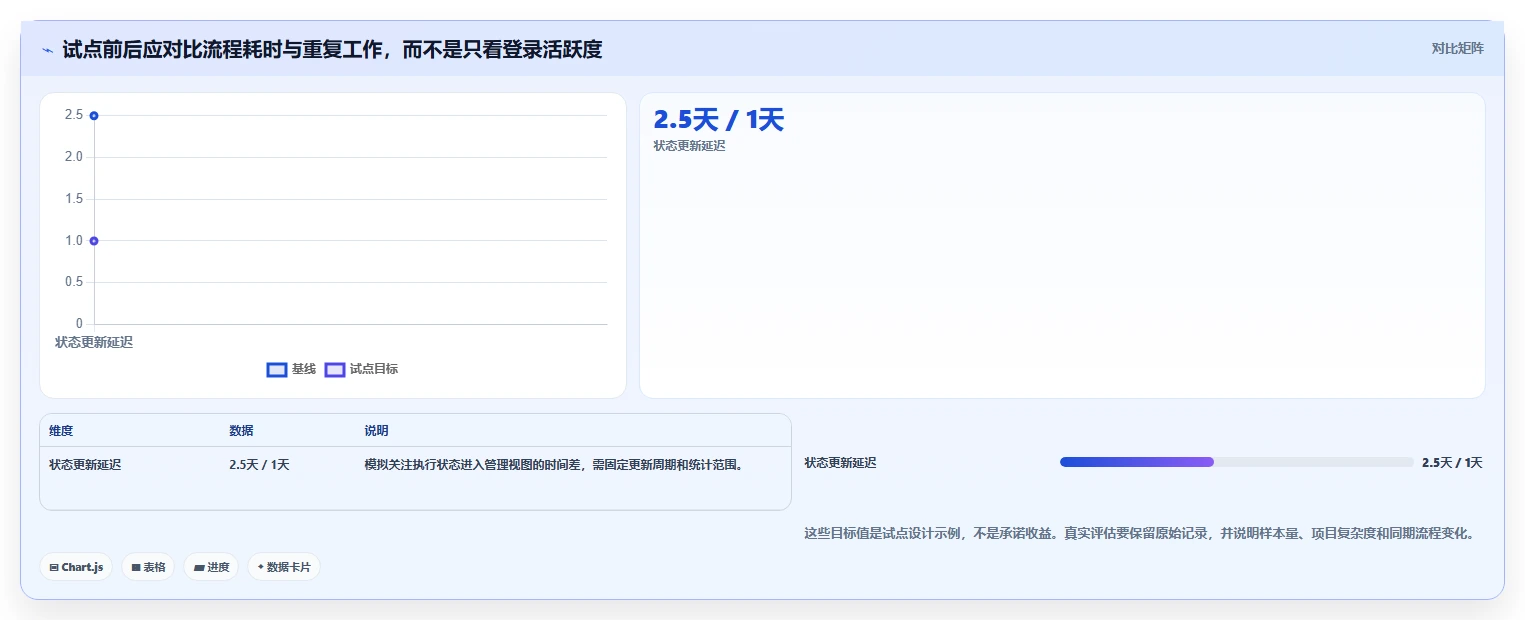Click the 维度 column header

(x=61, y=431)
